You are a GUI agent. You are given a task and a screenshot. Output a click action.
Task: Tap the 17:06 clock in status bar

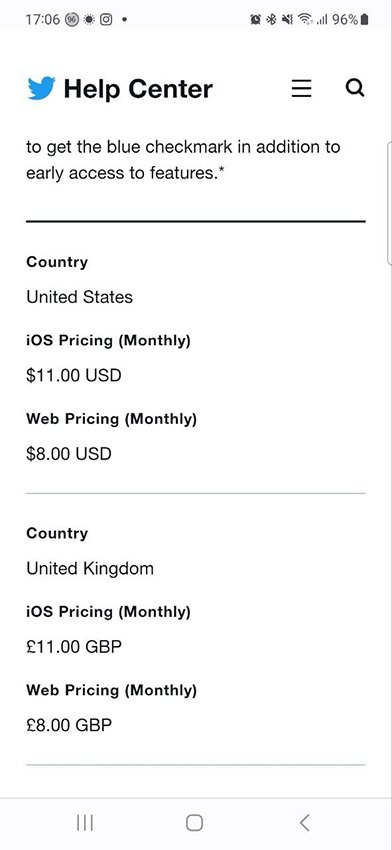pos(41,20)
